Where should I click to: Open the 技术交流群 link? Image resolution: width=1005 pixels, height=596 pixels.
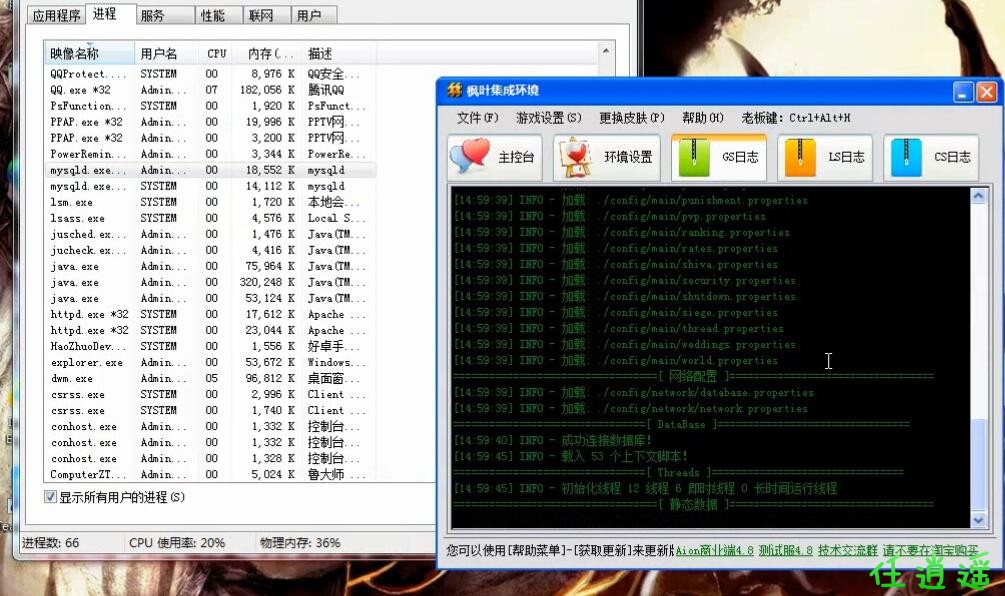pyautogui.click(x=847, y=550)
